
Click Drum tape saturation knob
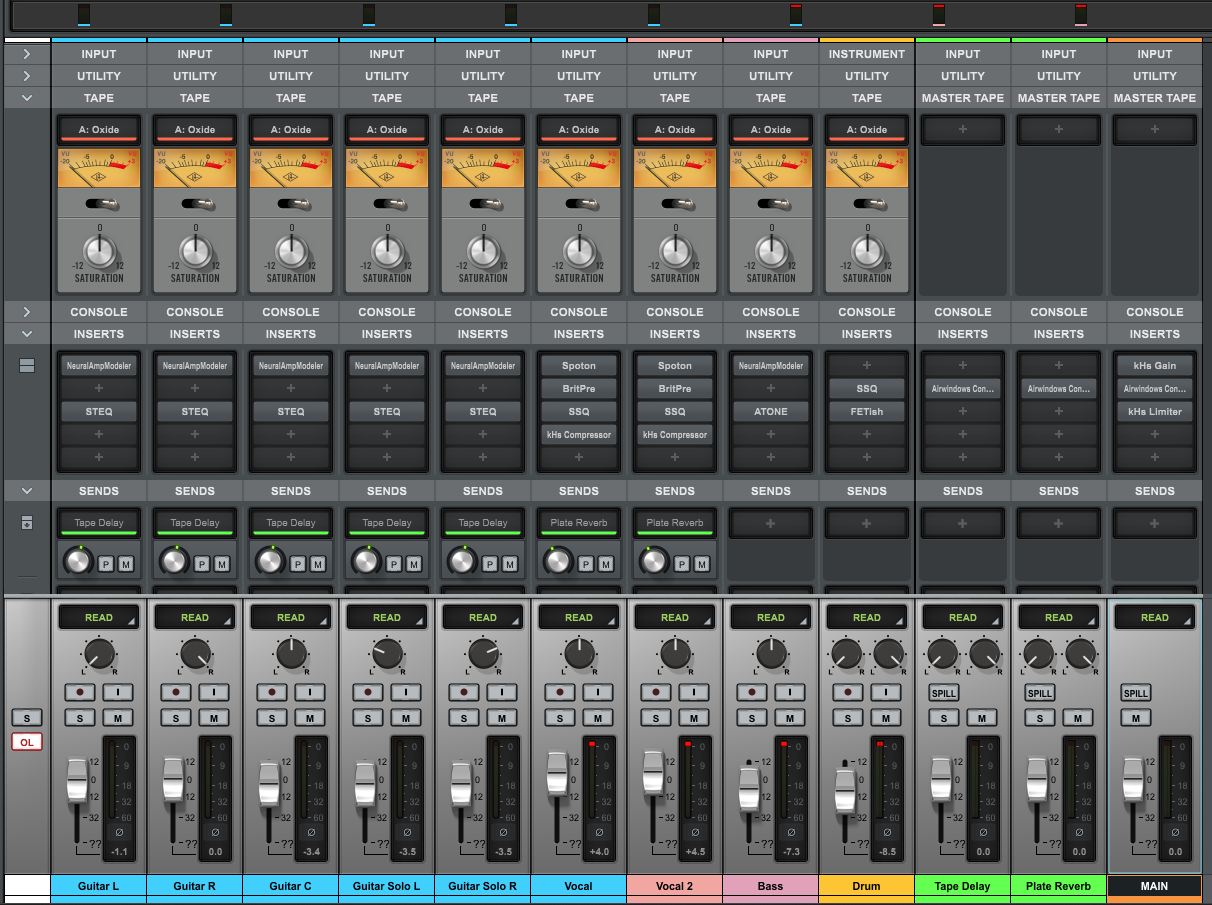867,251
